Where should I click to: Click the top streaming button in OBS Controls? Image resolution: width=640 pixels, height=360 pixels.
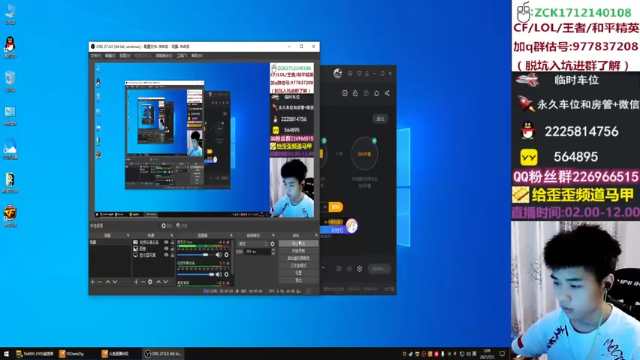tap(298, 243)
